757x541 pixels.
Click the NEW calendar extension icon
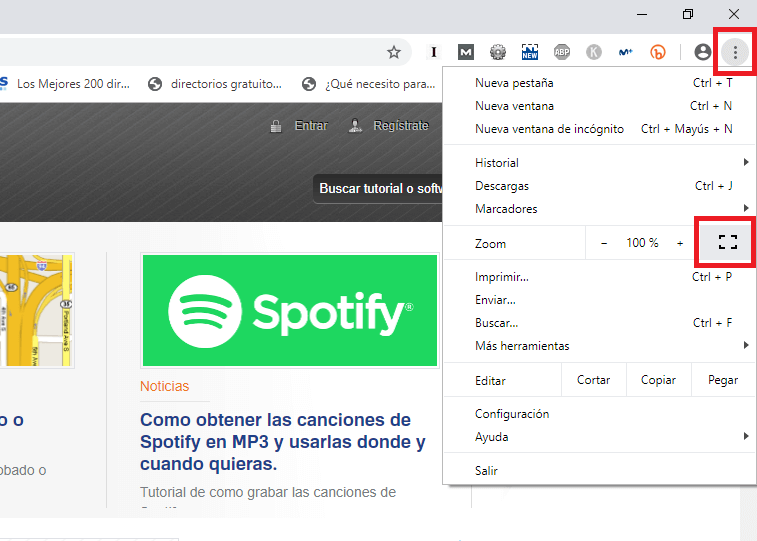(530, 52)
